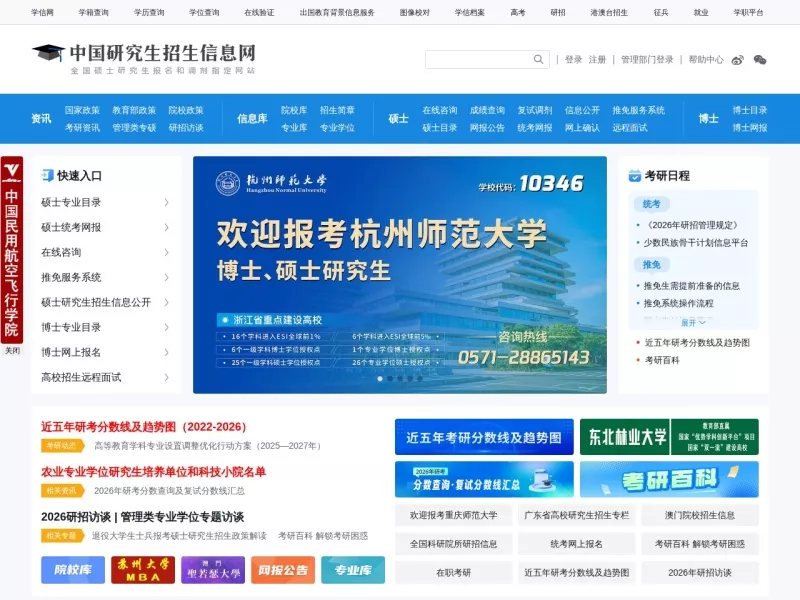Click the blue 院校库 button
The width and height of the screenshot is (800, 600).
[73, 570]
